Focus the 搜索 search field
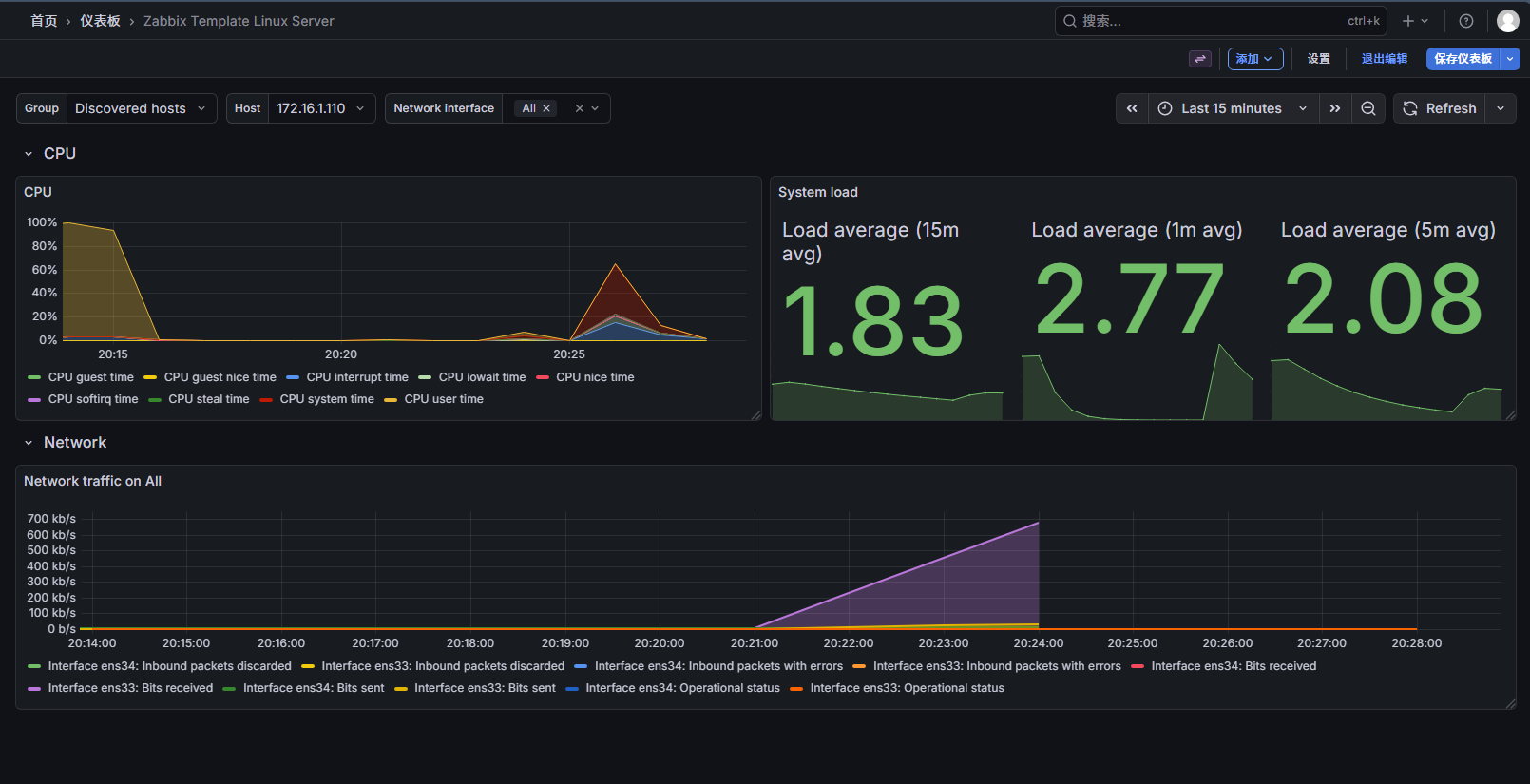 pyautogui.click(x=1221, y=21)
